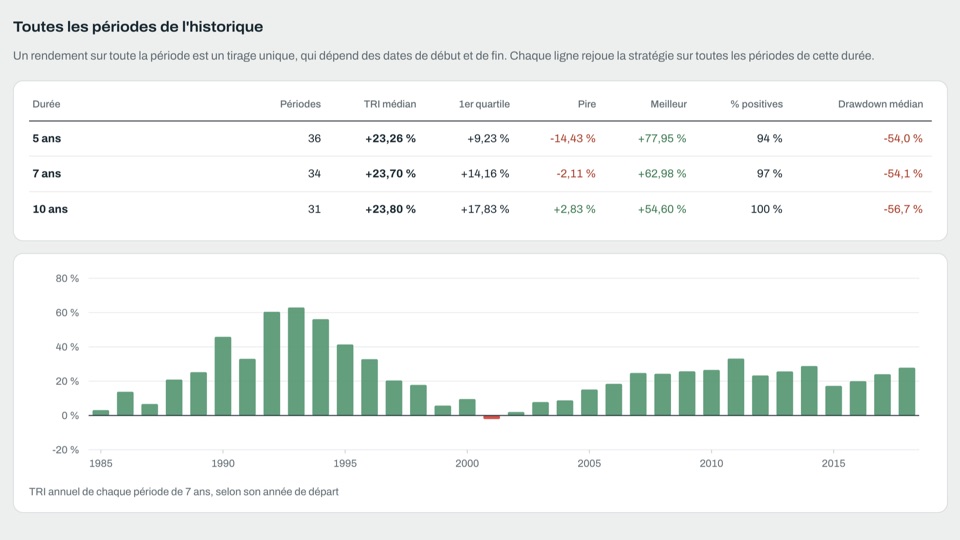Select the 7 ans row label
The width and height of the screenshot is (960, 540).
coord(47,174)
